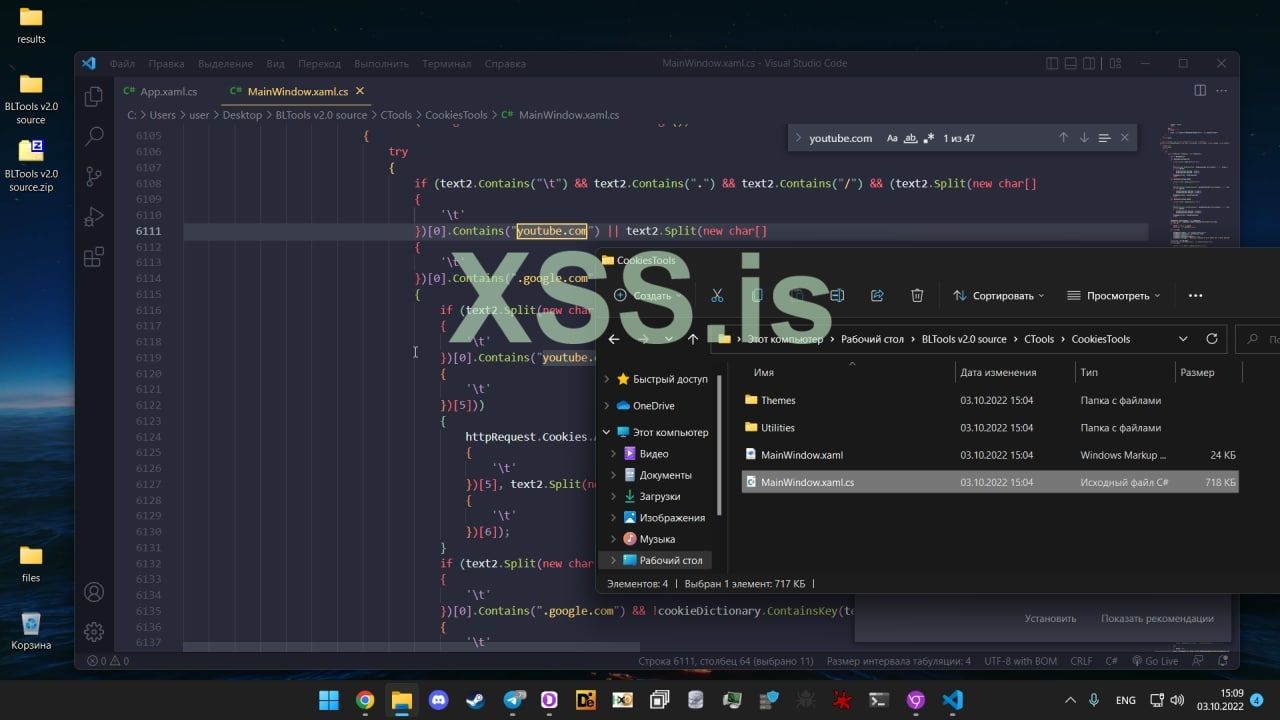Click the delete trash icon in File Explorer
This screenshot has height=720, width=1280.
coord(917,296)
